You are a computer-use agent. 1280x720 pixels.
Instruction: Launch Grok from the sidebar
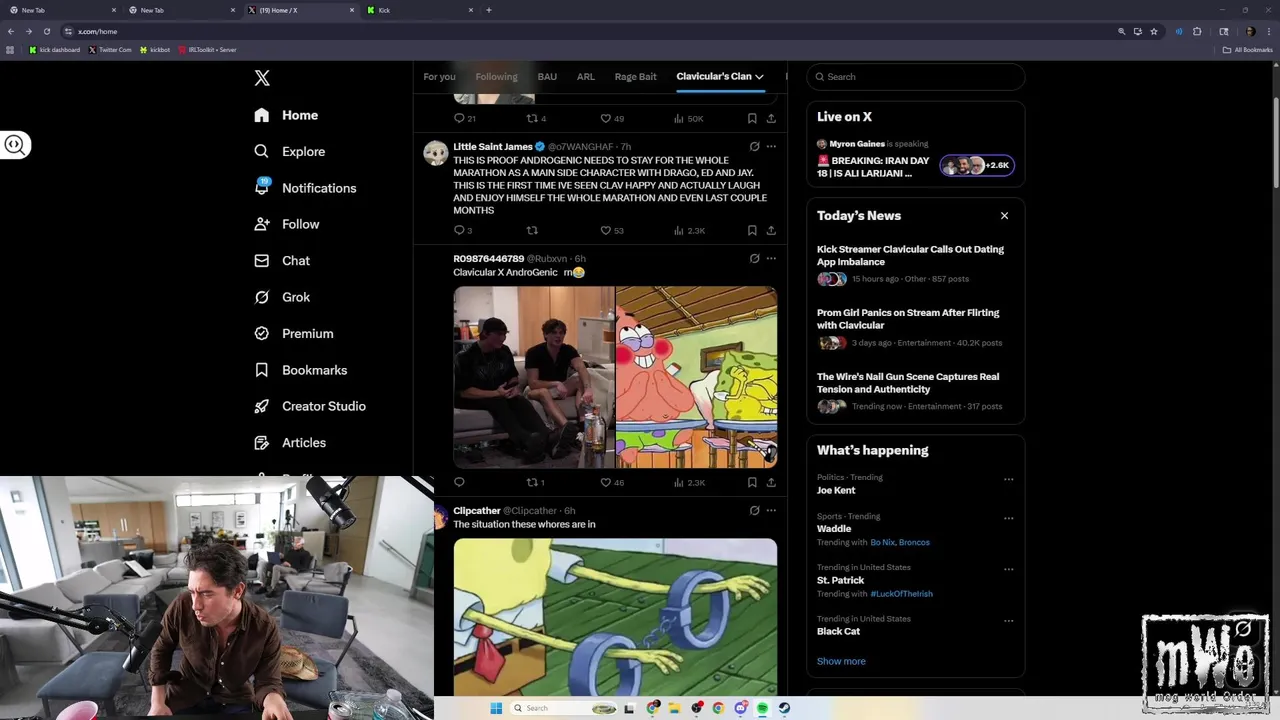click(x=282, y=297)
